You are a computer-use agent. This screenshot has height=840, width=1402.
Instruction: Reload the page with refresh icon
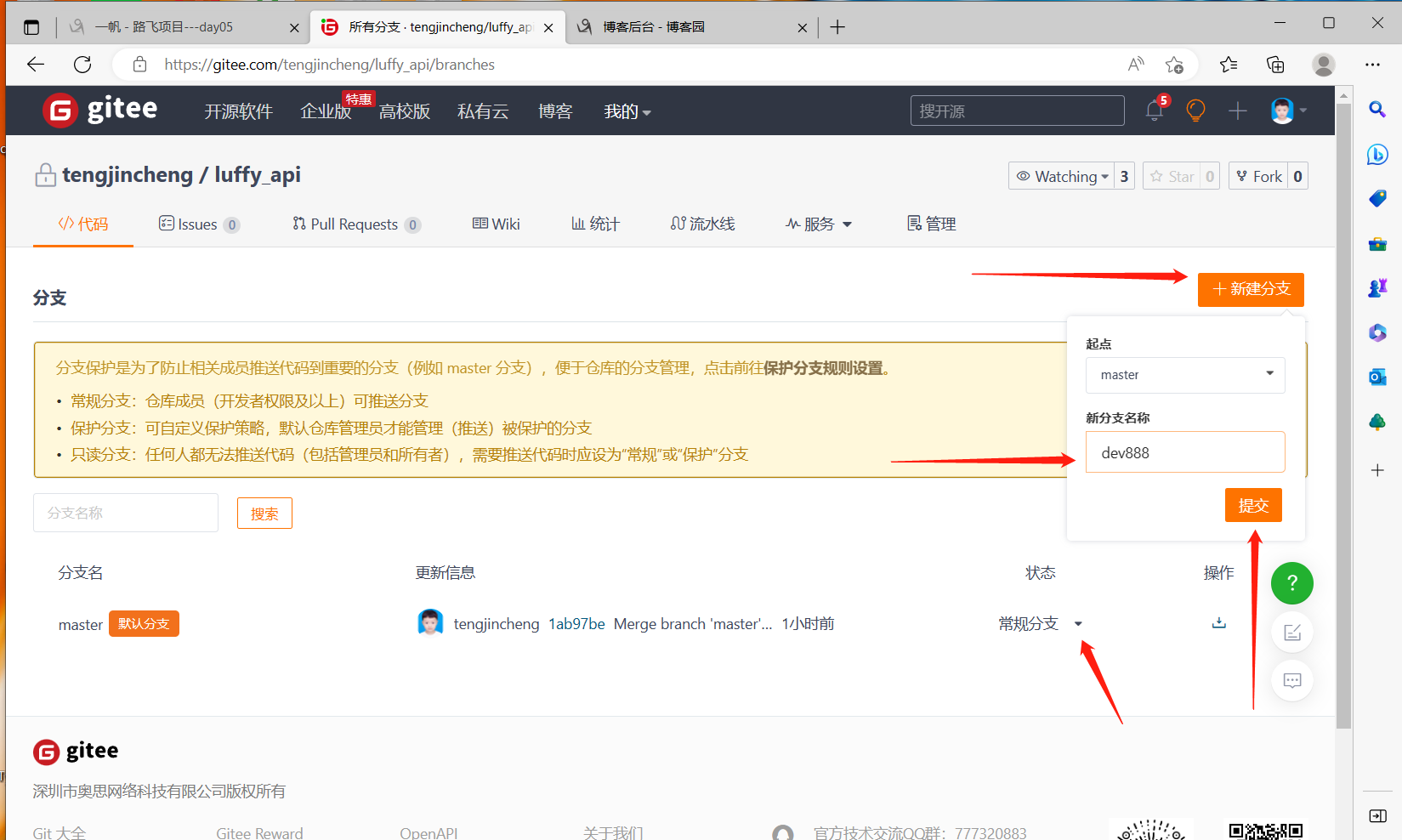coord(82,64)
